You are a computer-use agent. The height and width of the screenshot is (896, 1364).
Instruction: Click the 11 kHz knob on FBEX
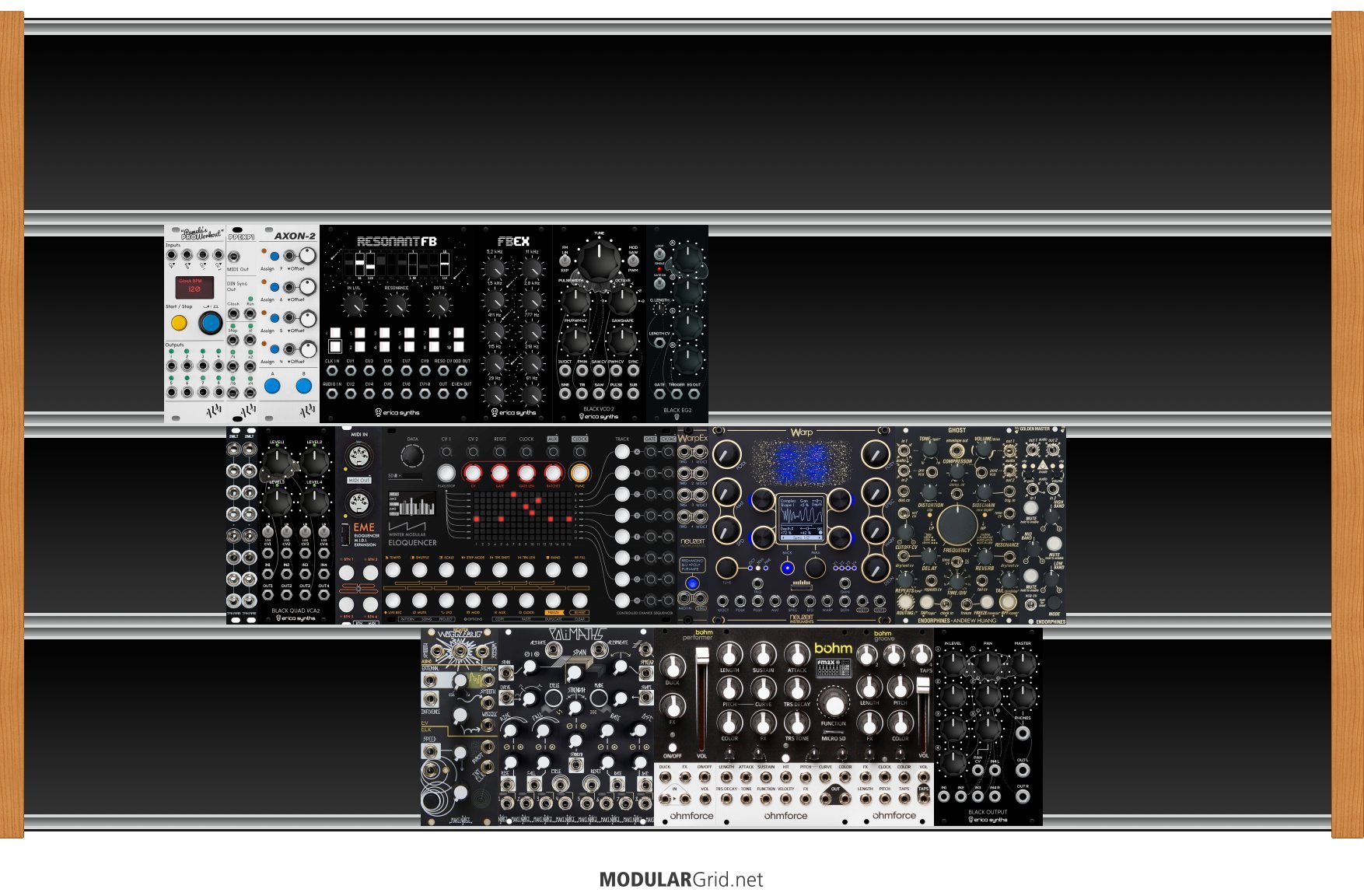[x=532, y=270]
